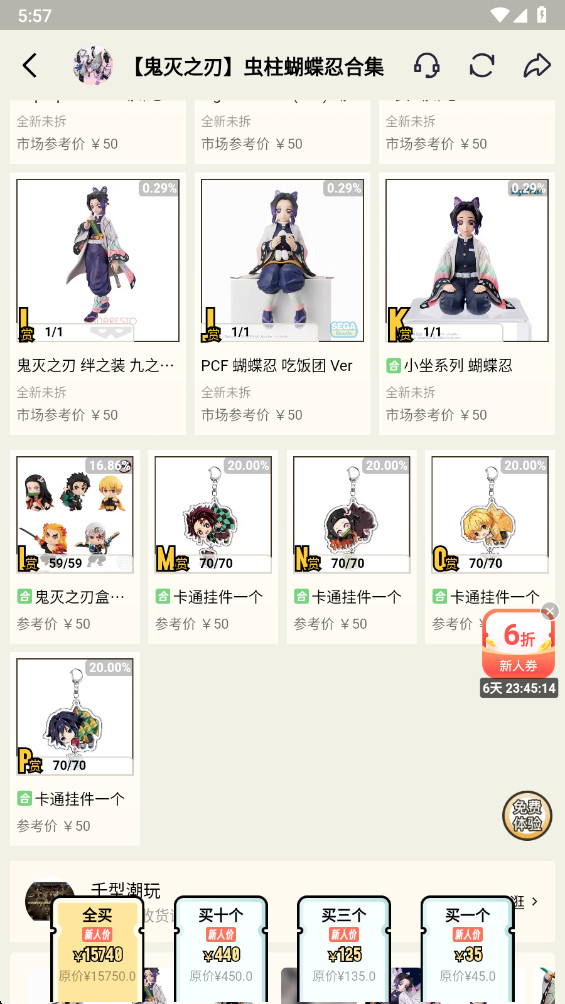Tap the 免费体验 round badge
565x1004 pixels.
(527, 815)
